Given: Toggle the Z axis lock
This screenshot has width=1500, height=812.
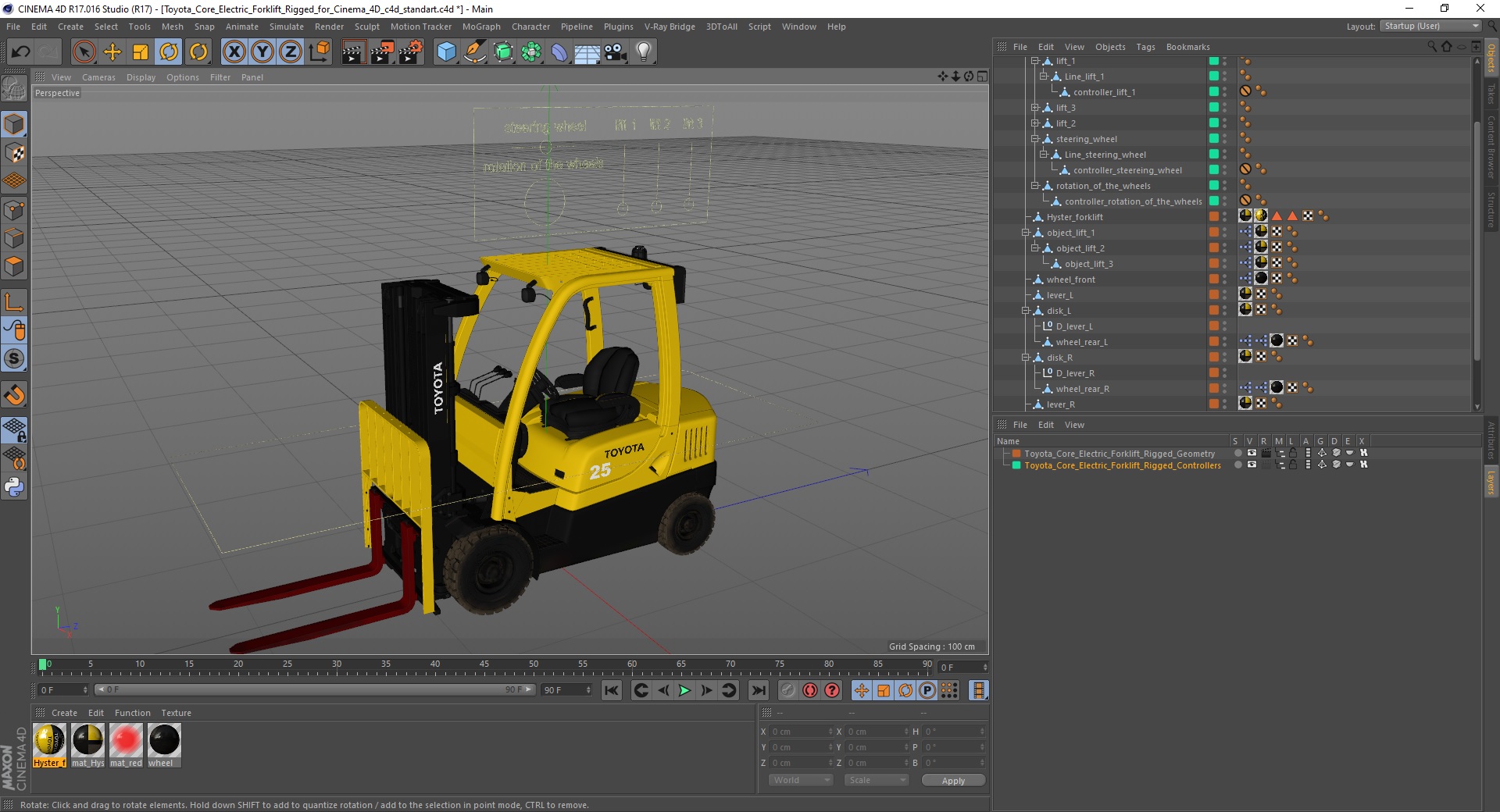Looking at the screenshot, I should click(x=291, y=52).
